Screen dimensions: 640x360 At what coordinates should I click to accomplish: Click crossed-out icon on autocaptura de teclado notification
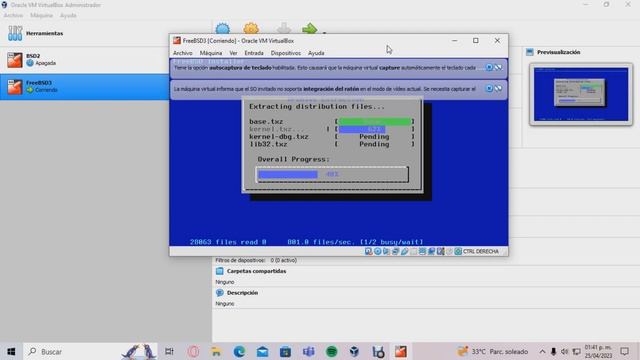tap(498, 67)
